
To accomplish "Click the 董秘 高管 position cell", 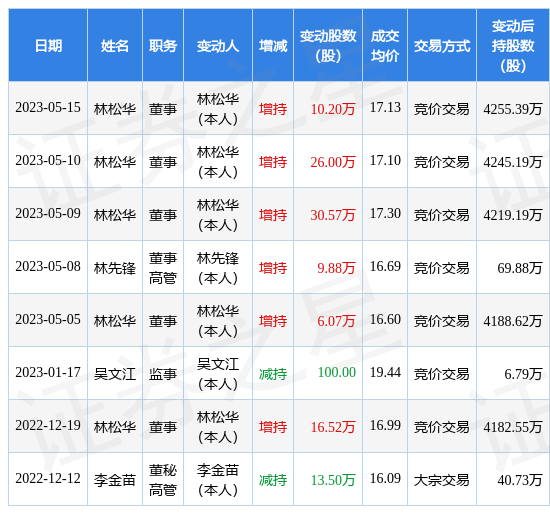I will [x=163, y=480].
